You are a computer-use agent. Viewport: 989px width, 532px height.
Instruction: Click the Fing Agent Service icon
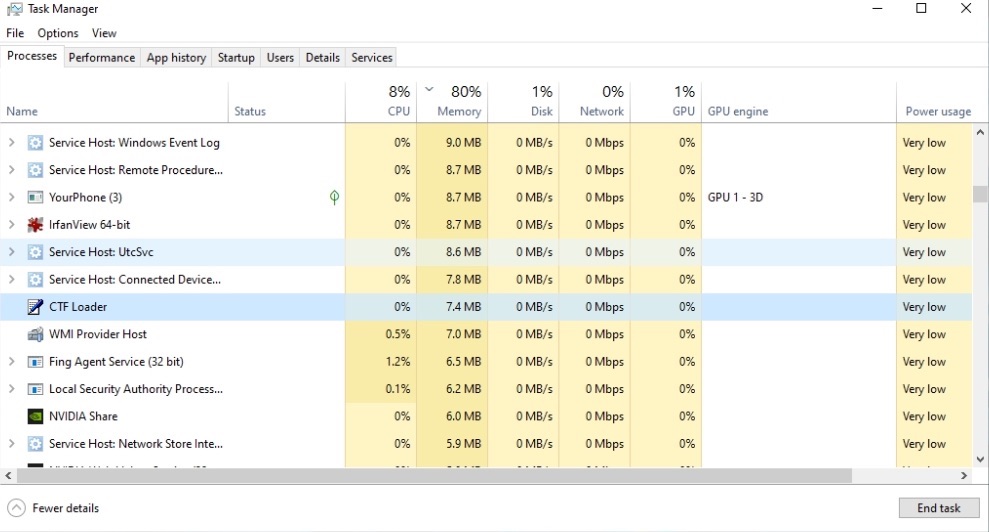click(36, 362)
